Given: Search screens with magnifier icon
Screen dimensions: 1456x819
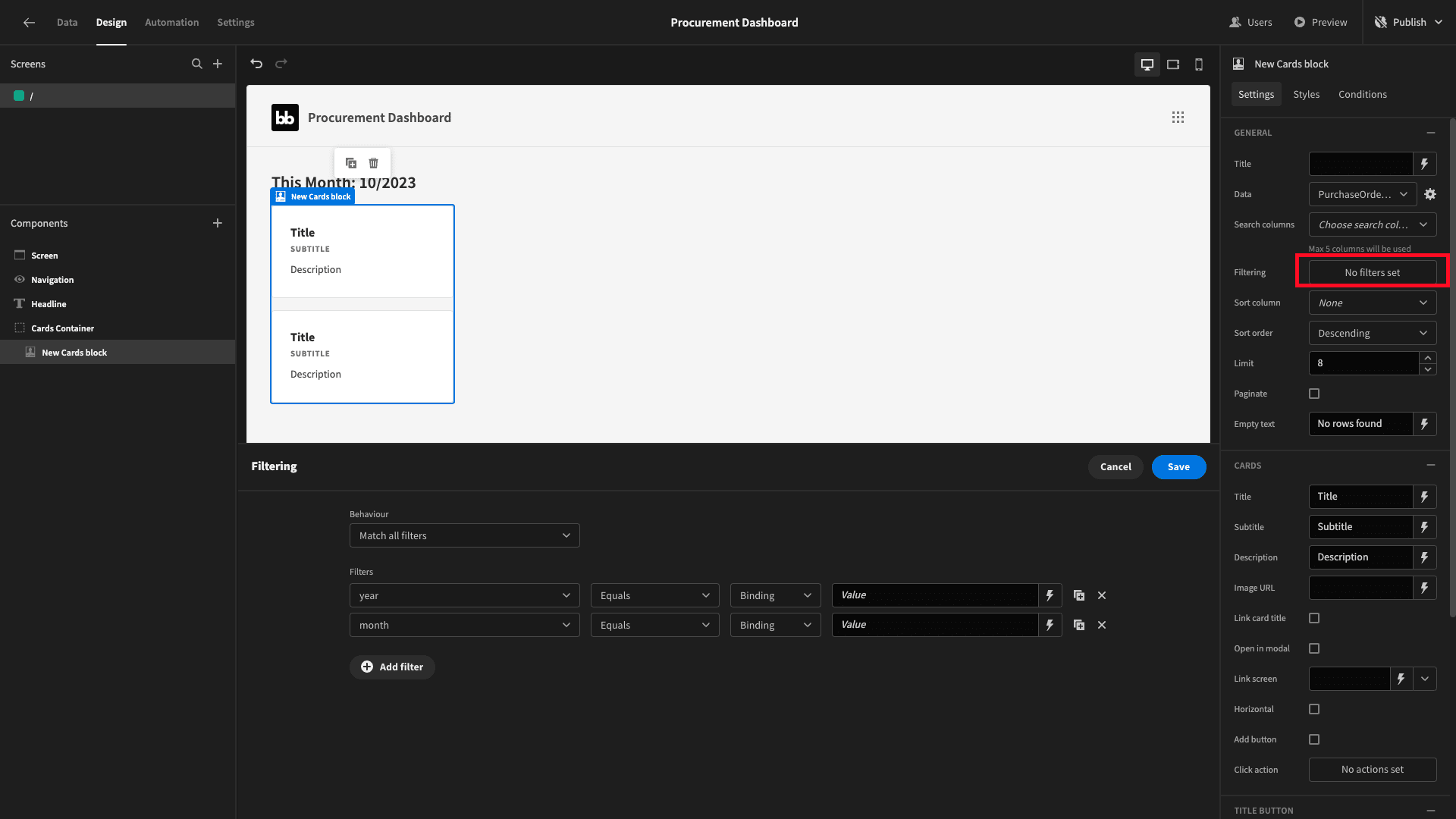Looking at the screenshot, I should point(197,64).
